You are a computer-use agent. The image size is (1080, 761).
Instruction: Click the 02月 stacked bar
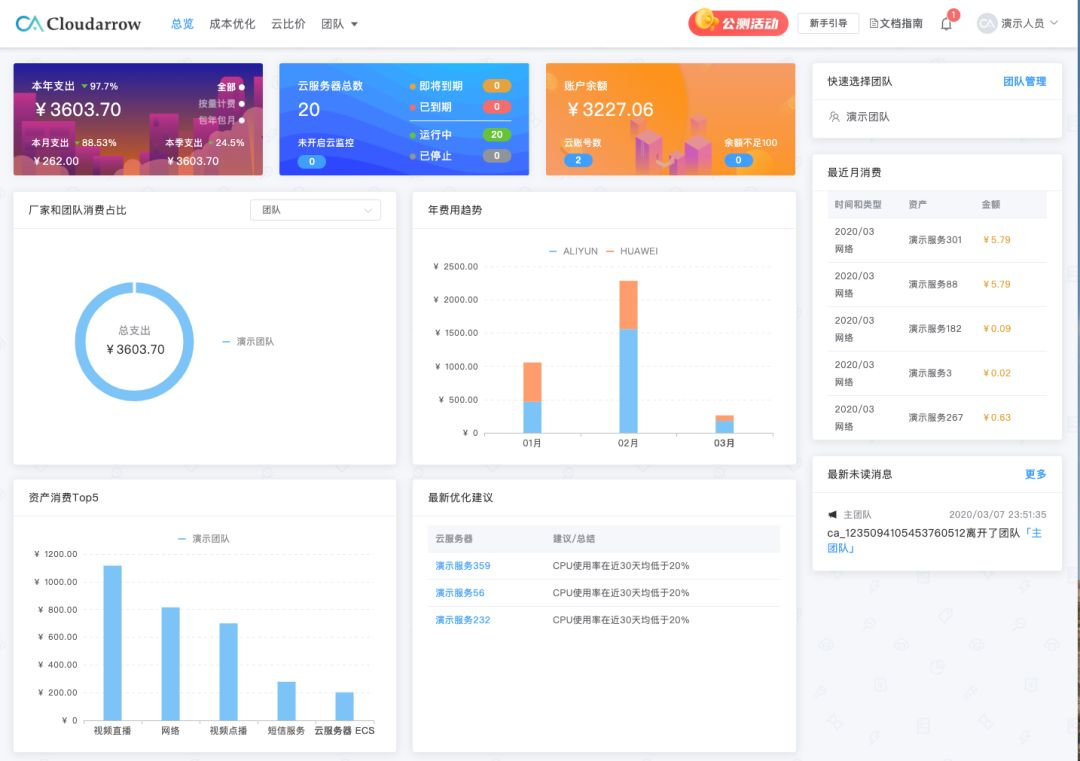[x=628, y=357]
